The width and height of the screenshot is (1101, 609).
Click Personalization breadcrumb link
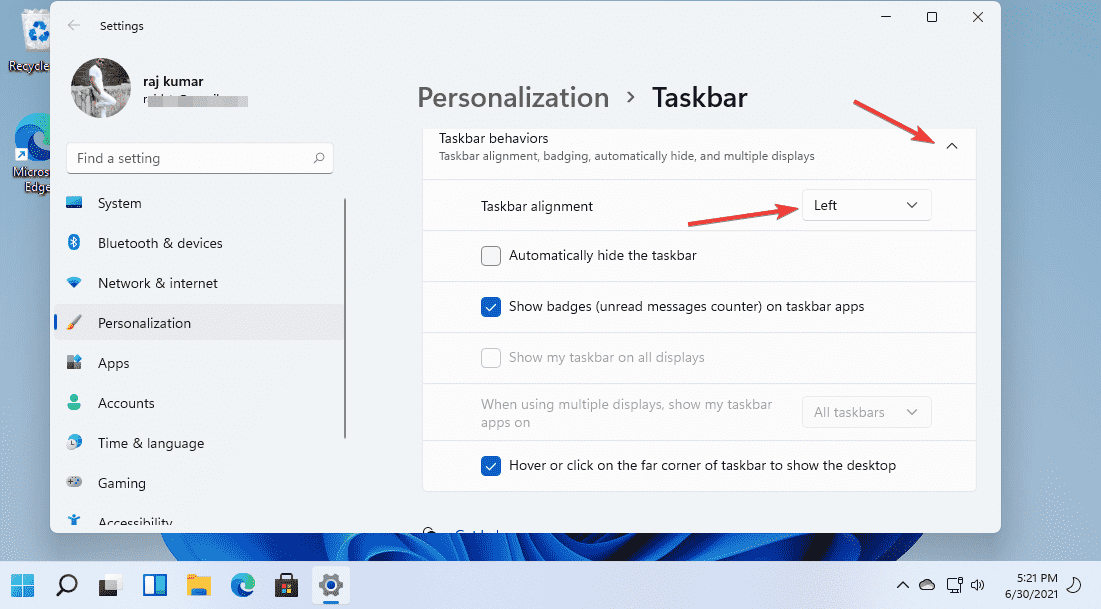click(x=513, y=98)
